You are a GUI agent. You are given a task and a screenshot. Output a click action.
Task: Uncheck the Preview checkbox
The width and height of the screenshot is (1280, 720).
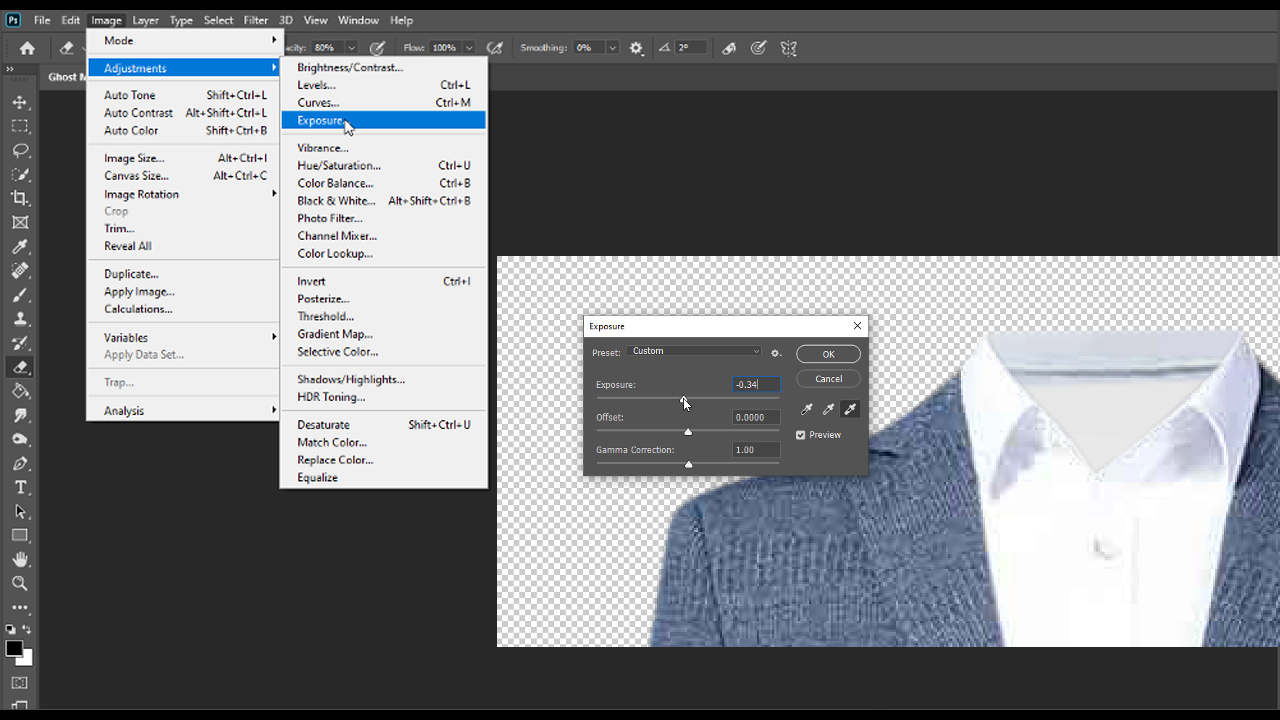[x=801, y=435]
